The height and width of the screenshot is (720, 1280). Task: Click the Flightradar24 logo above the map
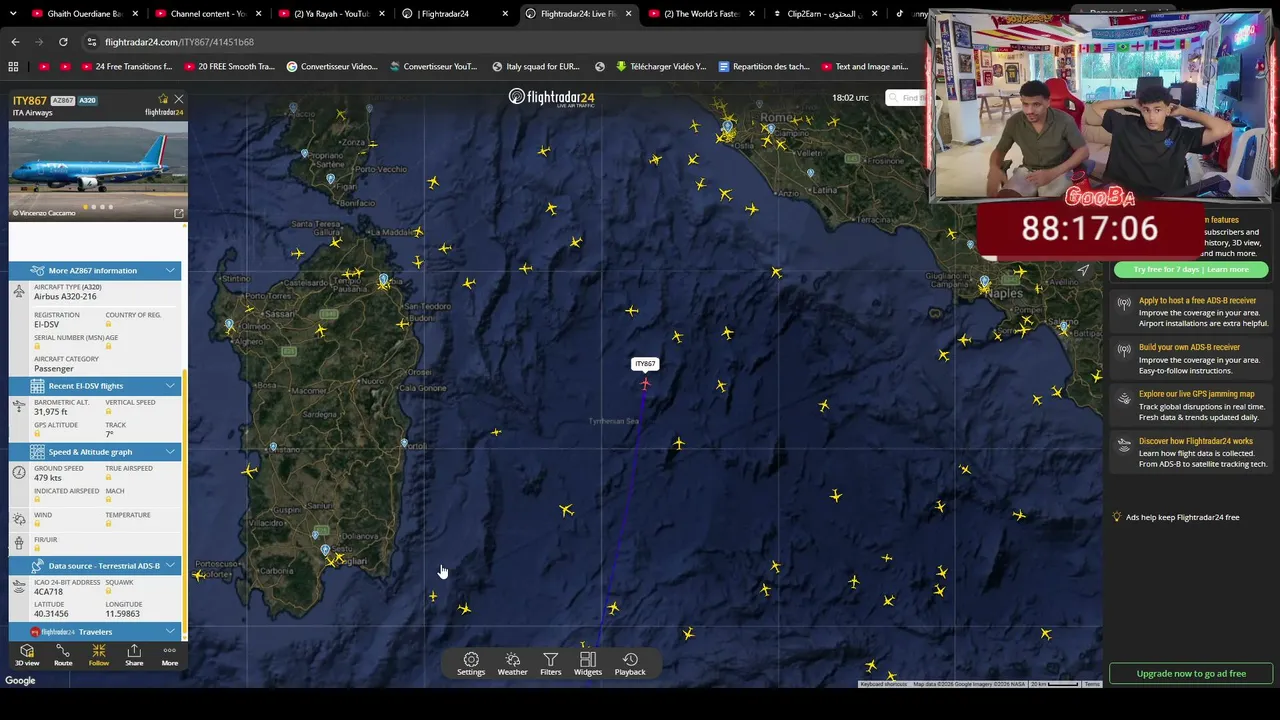pos(552,97)
